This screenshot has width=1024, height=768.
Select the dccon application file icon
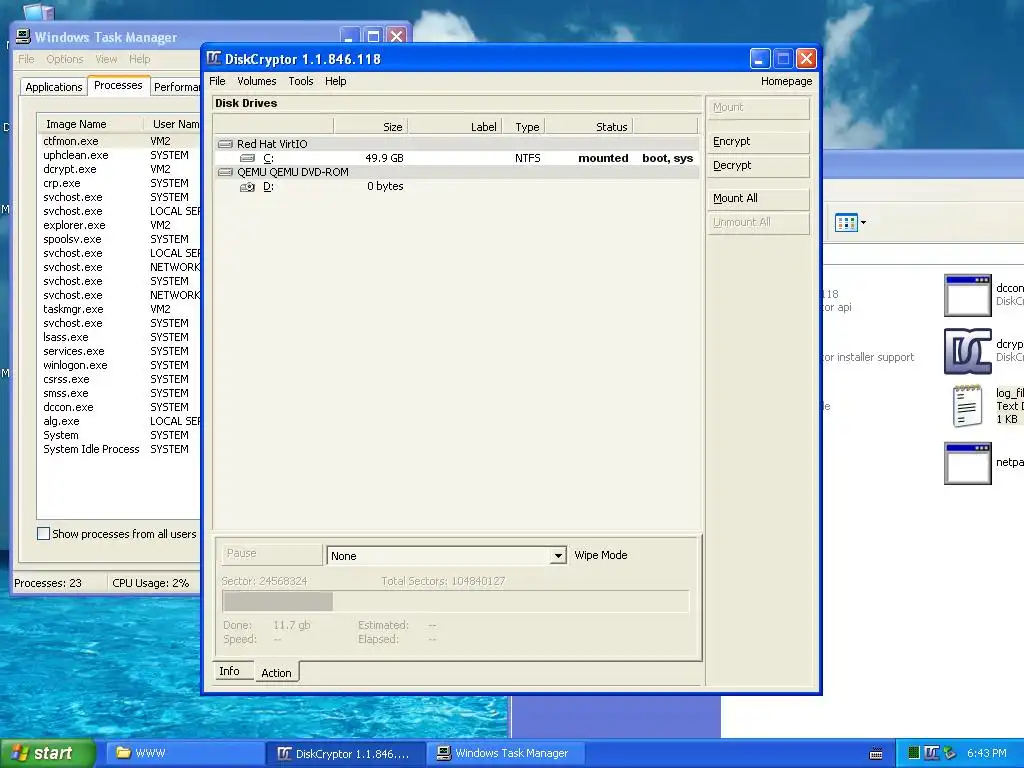point(968,295)
